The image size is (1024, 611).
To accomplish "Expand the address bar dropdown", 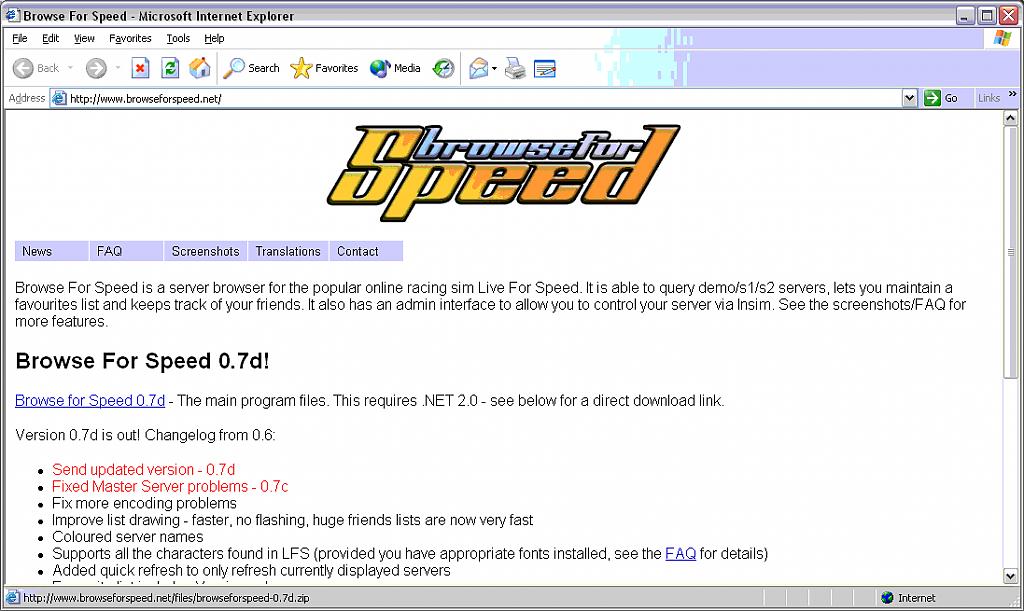I will click(x=910, y=99).
